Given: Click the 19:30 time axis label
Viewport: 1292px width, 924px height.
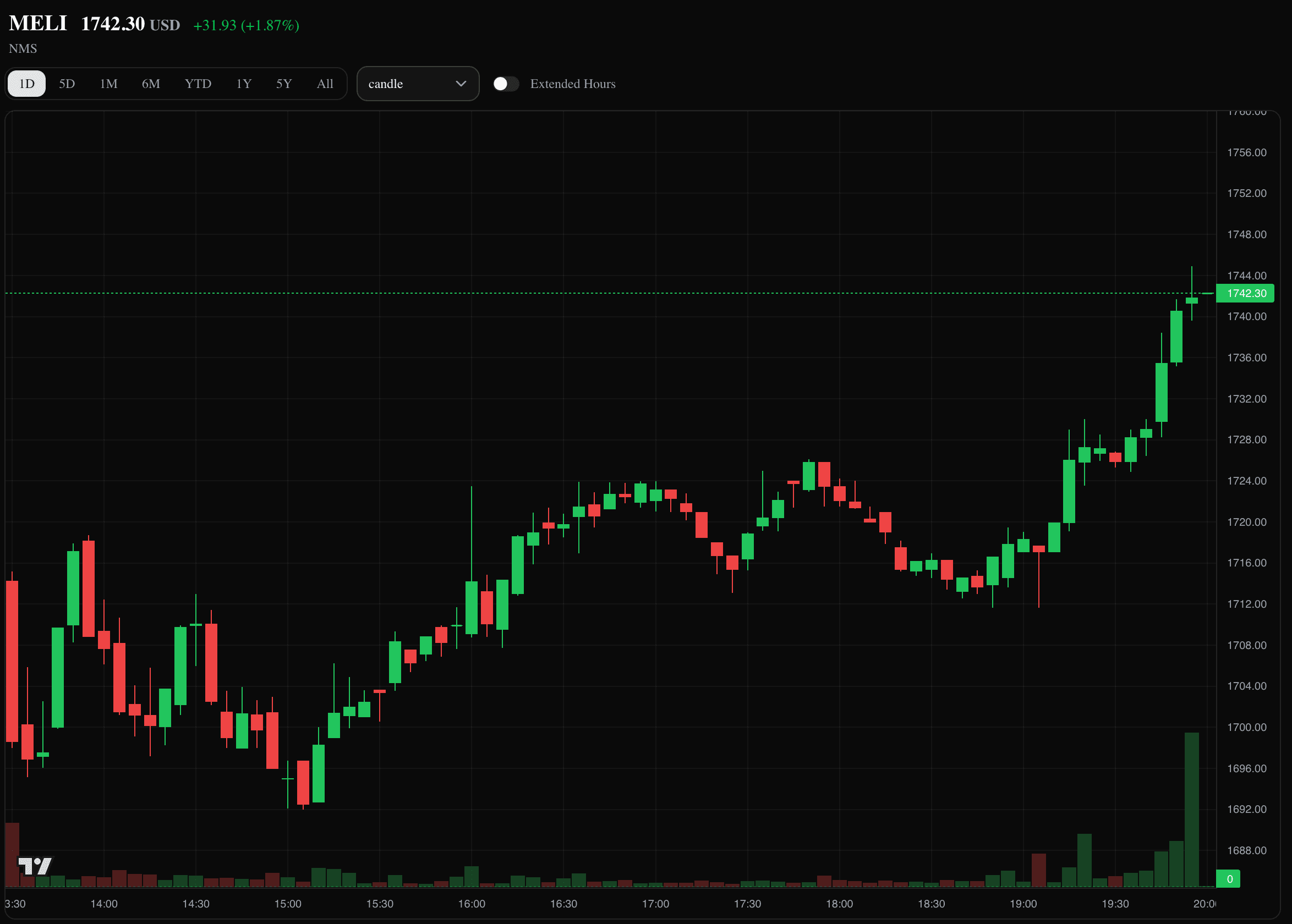Looking at the screenshot, I should pos(1115,904).
